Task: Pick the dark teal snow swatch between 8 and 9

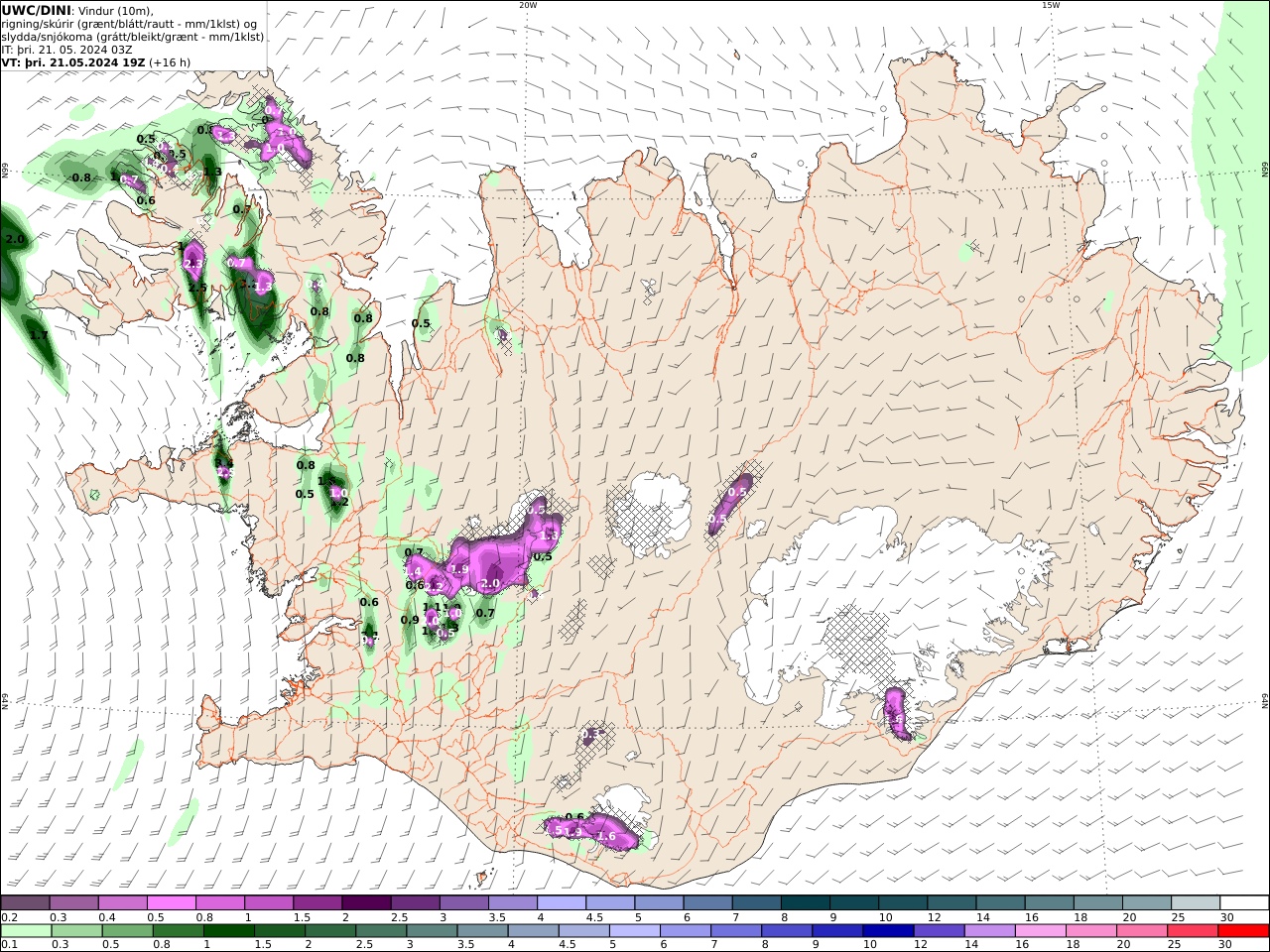Action: (806, 903)
